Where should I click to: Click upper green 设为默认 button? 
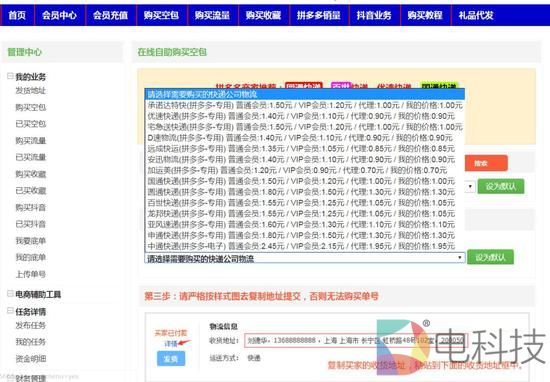click(501, 187)
